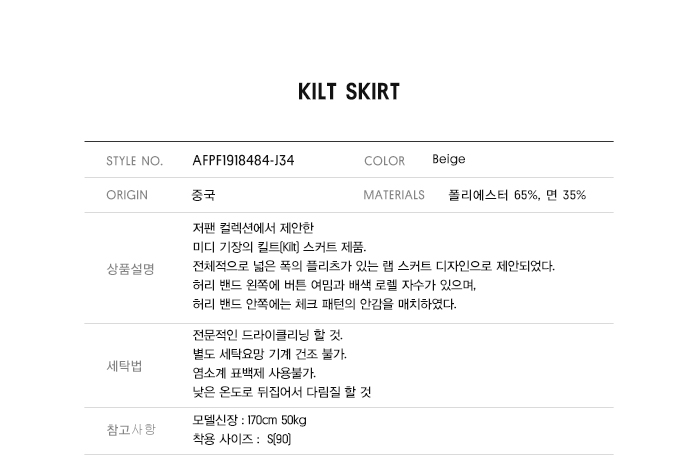Click the 참고사항 row label

[131, 430]
